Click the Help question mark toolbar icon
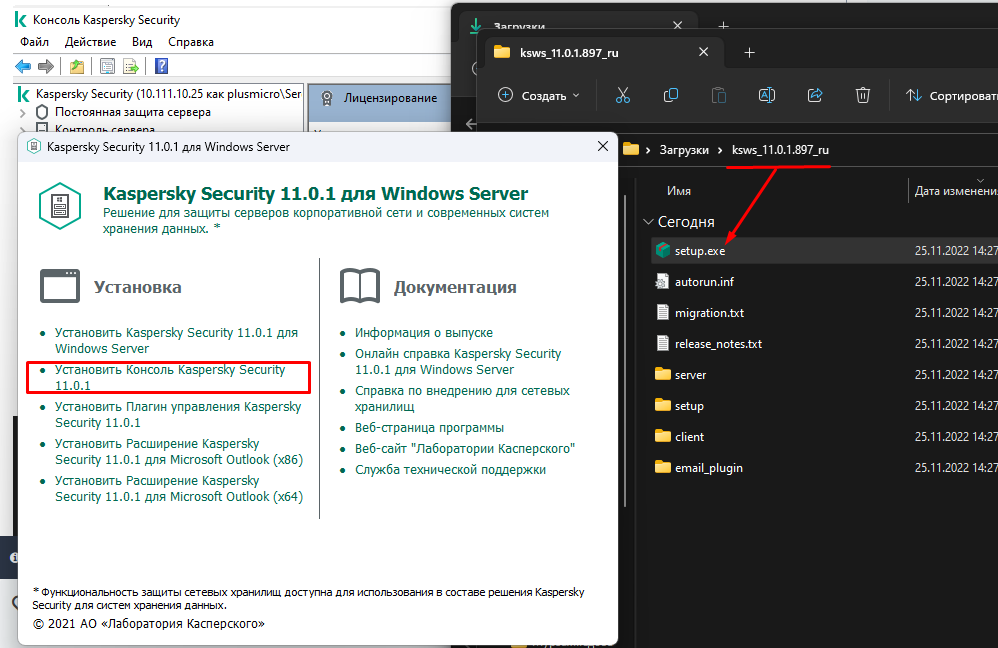This screenshot has height=648, width=998. [162, 66]
